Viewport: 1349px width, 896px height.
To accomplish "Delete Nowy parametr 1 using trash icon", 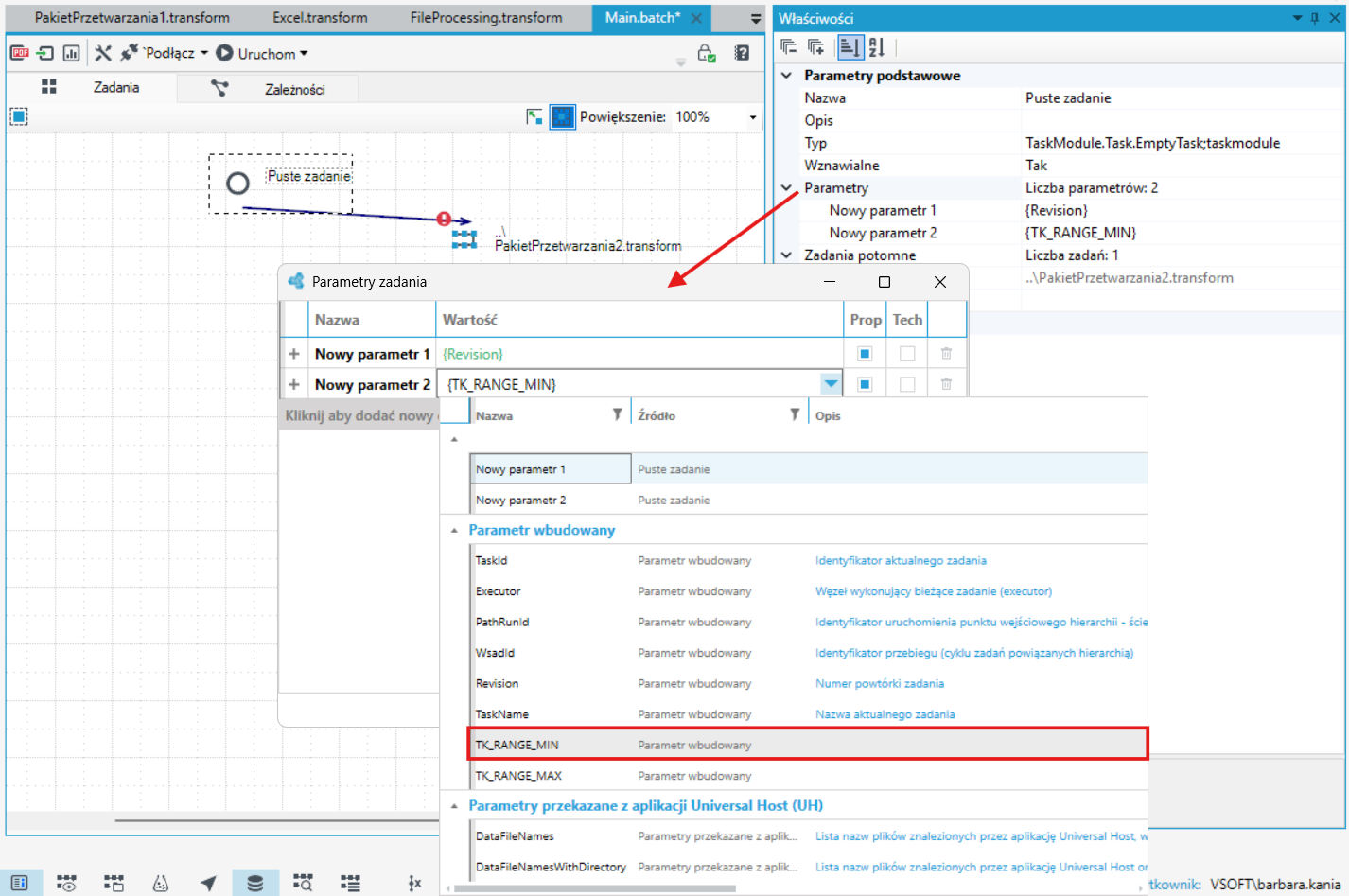I will (946, 354).
